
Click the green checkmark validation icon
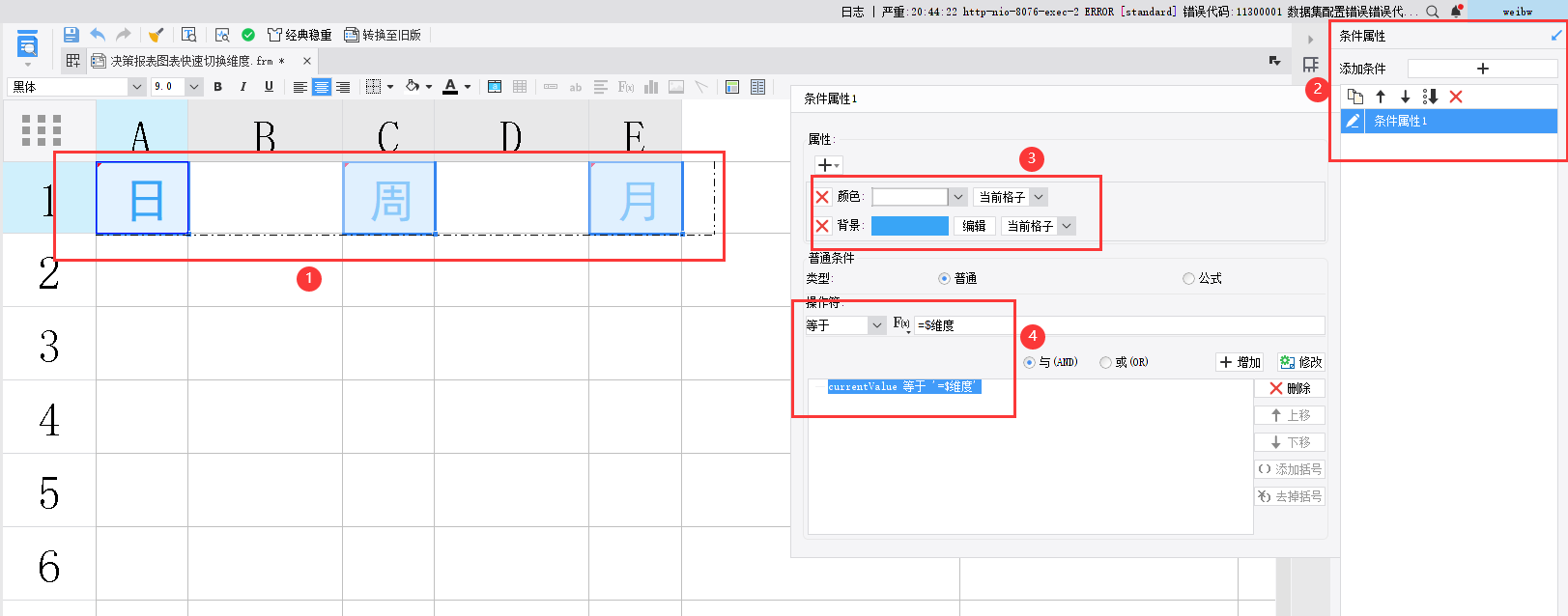click(248, 35)
